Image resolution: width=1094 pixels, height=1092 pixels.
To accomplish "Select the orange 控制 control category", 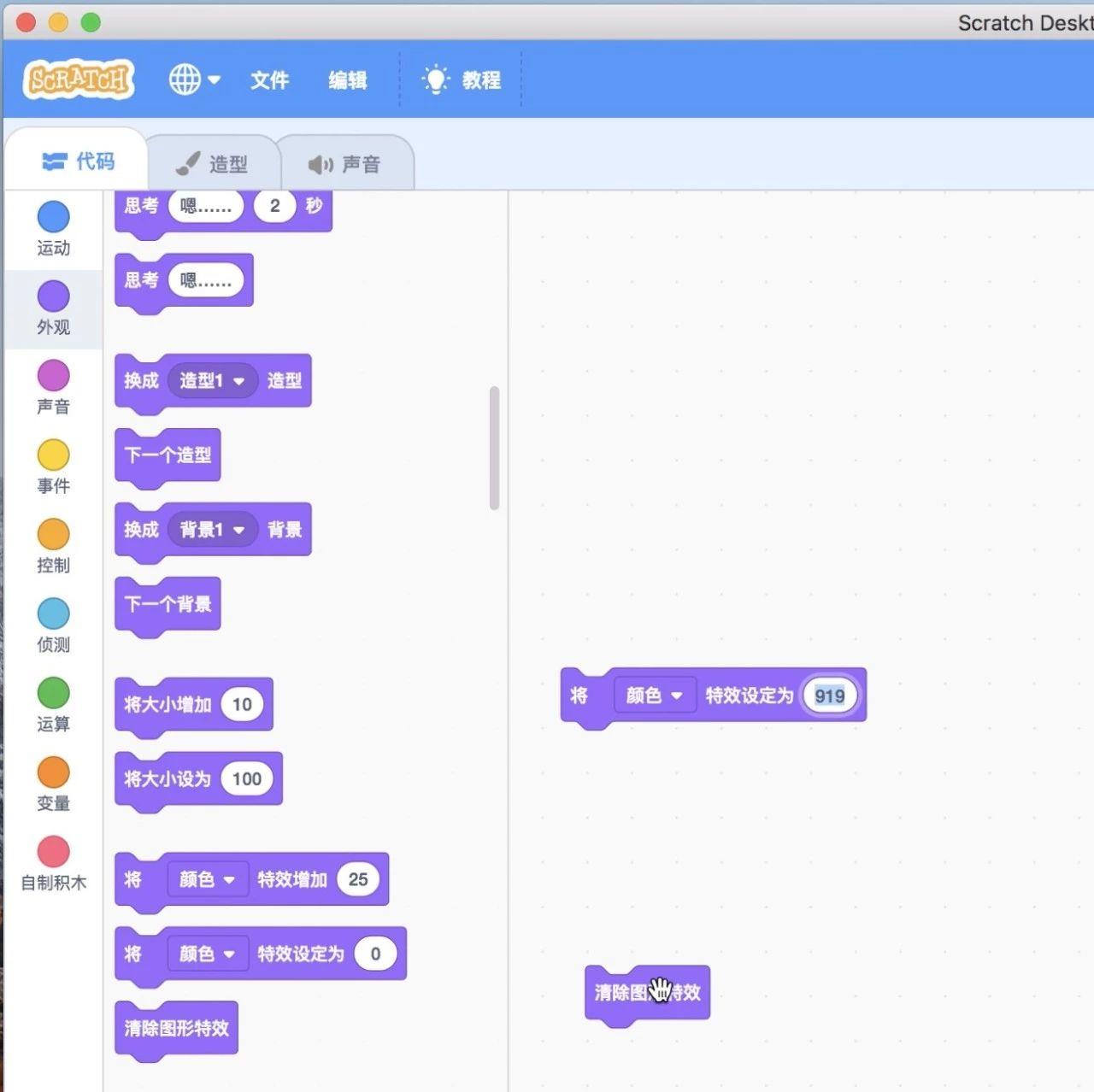I will pos(53,546).
